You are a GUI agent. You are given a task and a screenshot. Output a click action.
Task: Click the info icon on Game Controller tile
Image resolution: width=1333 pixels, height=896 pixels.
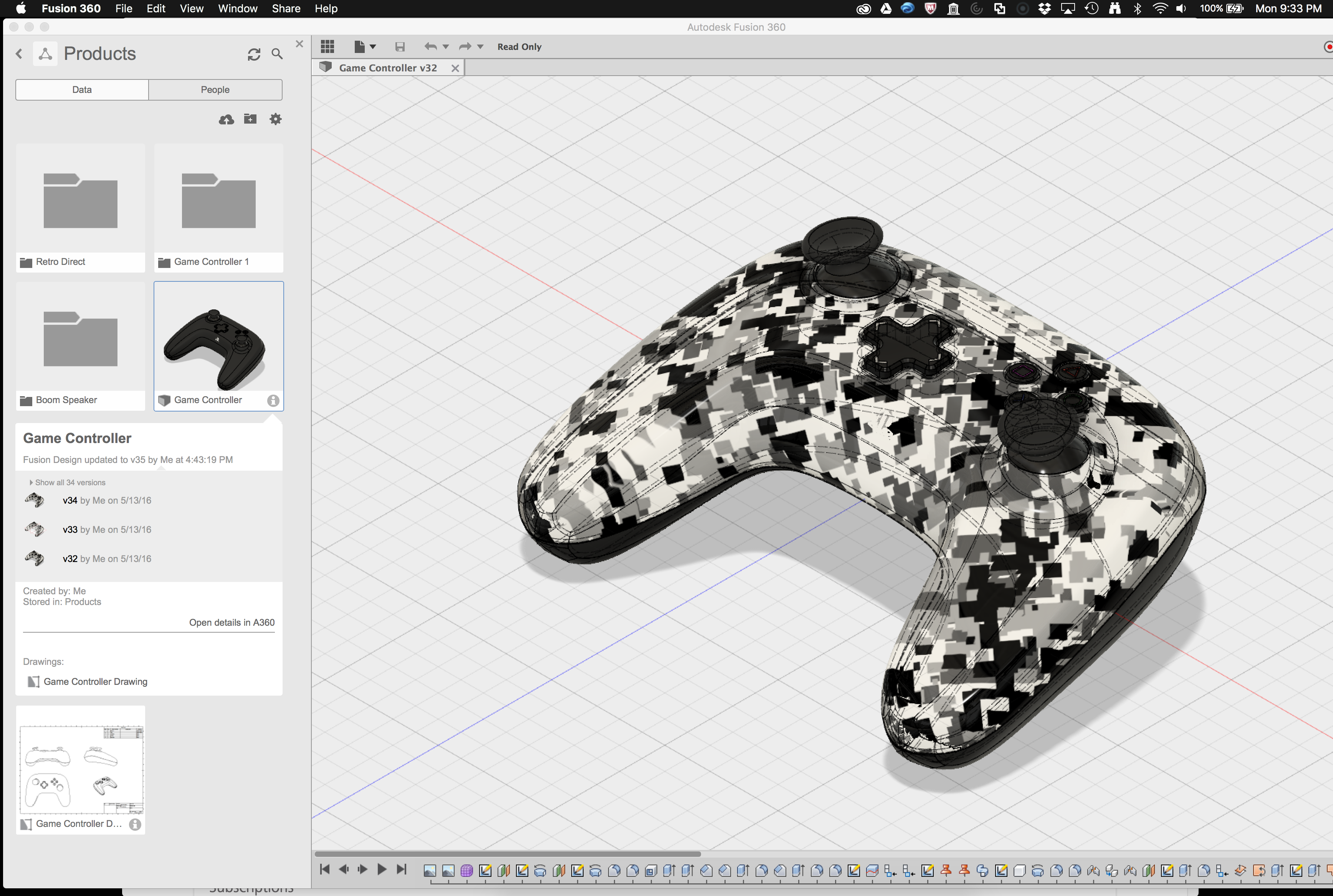(x=273, y=400)
